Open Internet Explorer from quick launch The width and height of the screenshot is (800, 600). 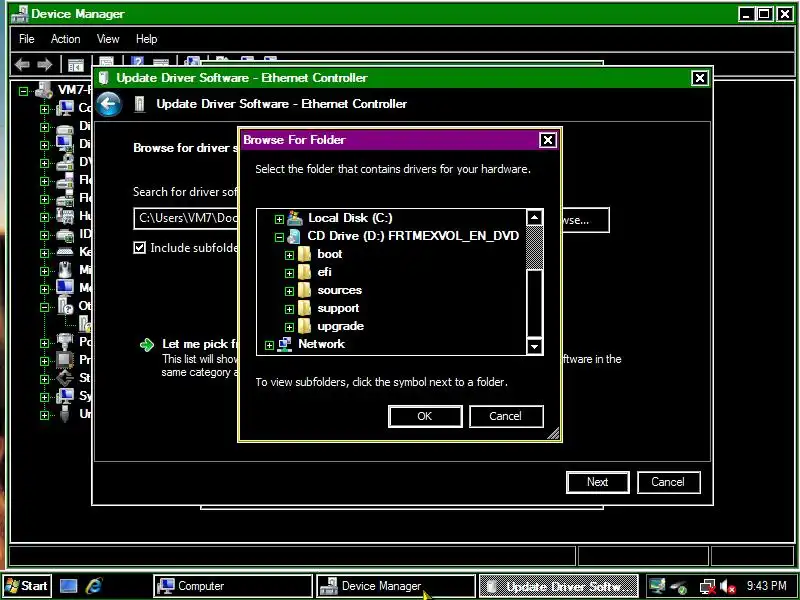pos(94,586)
